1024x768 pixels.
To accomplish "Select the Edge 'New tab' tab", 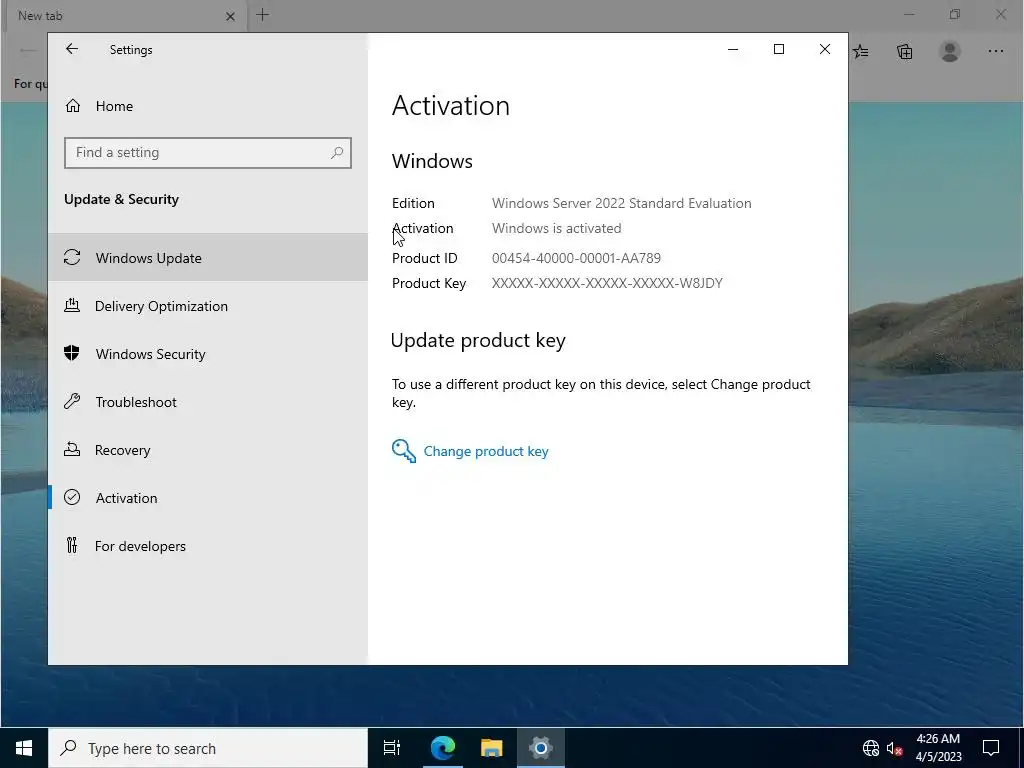I will (x=124, y=16).
